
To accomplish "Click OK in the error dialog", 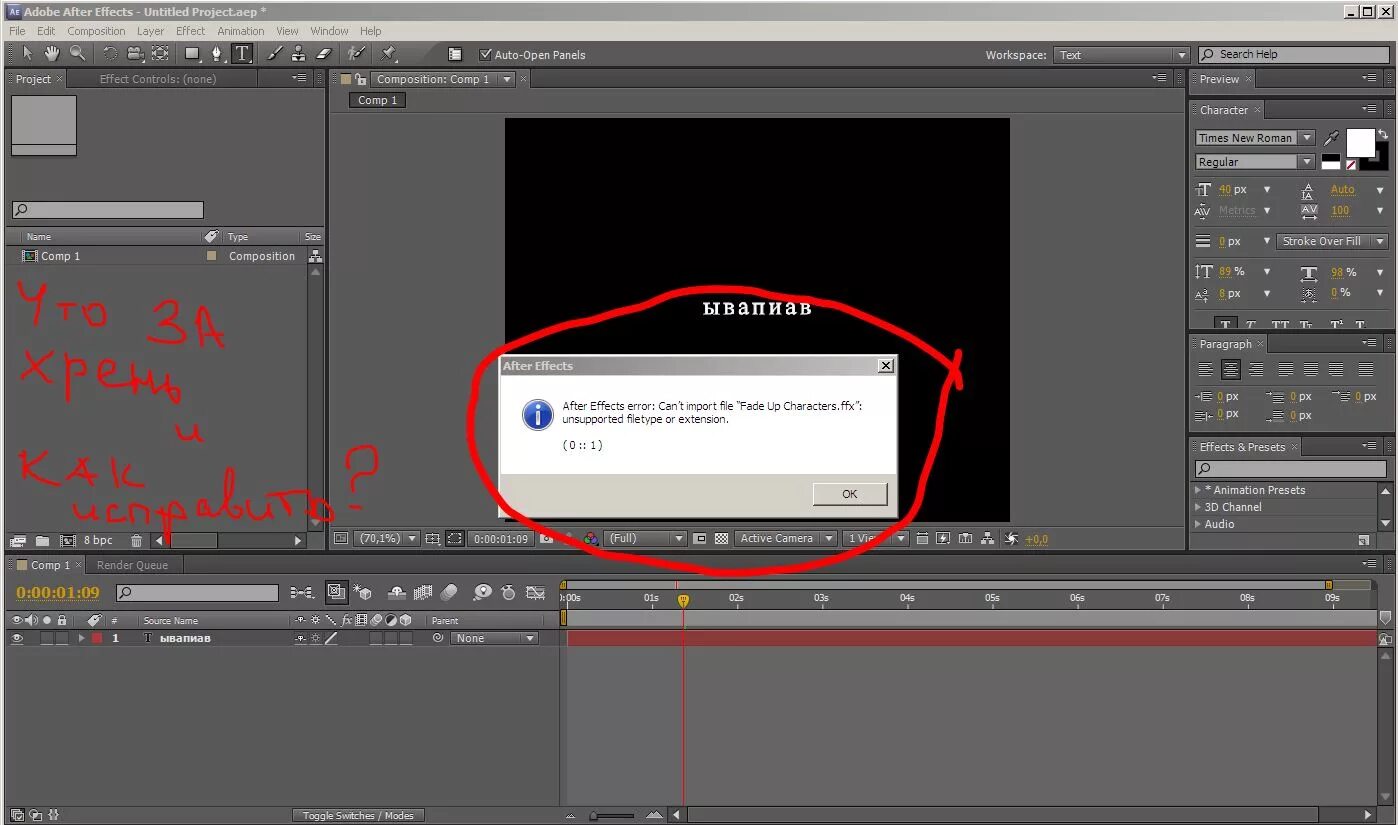I will [x=849, y=494].
